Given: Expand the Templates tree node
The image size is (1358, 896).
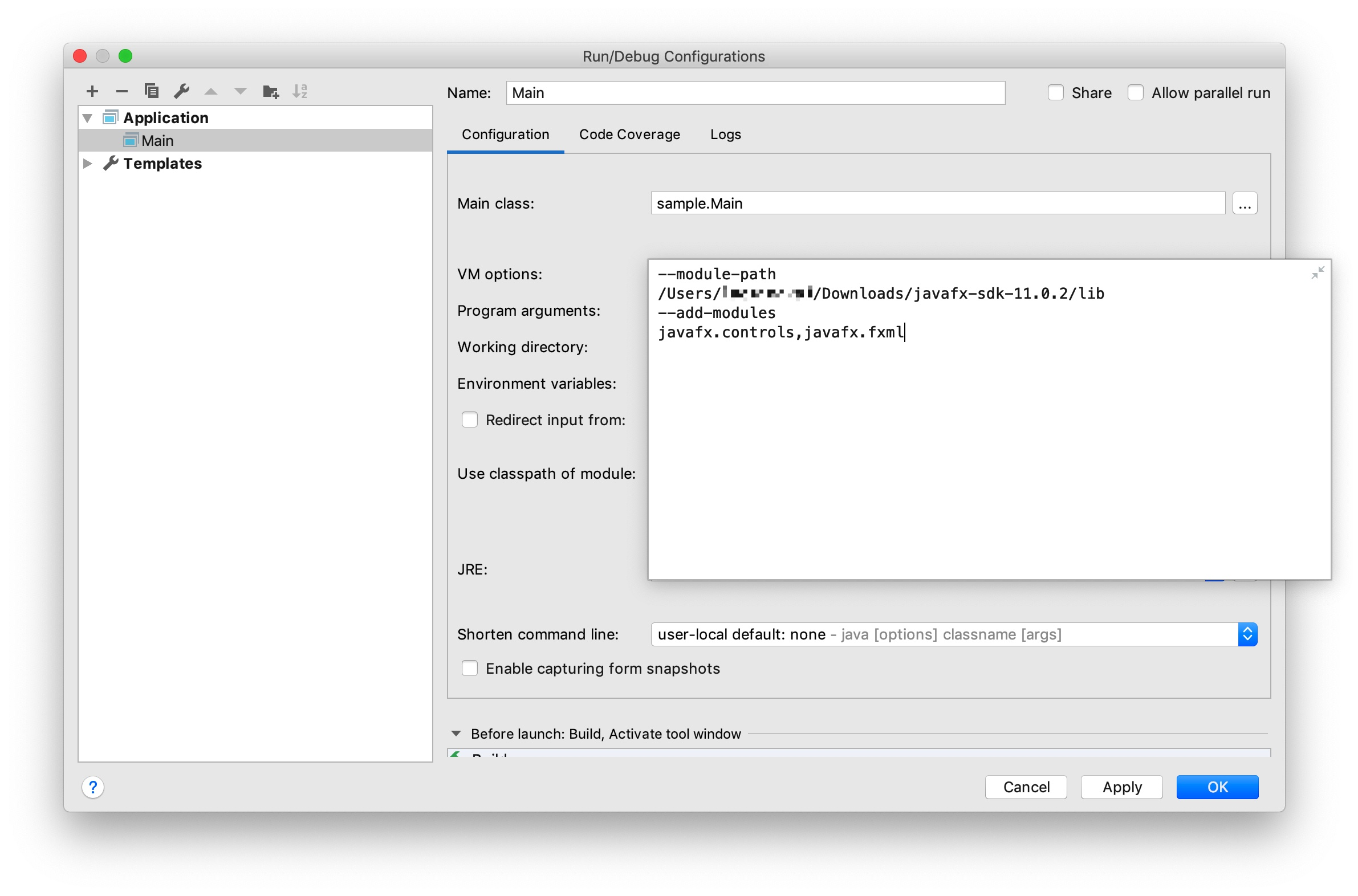Looking at the screenshot, I should click(x=88, y=164).
